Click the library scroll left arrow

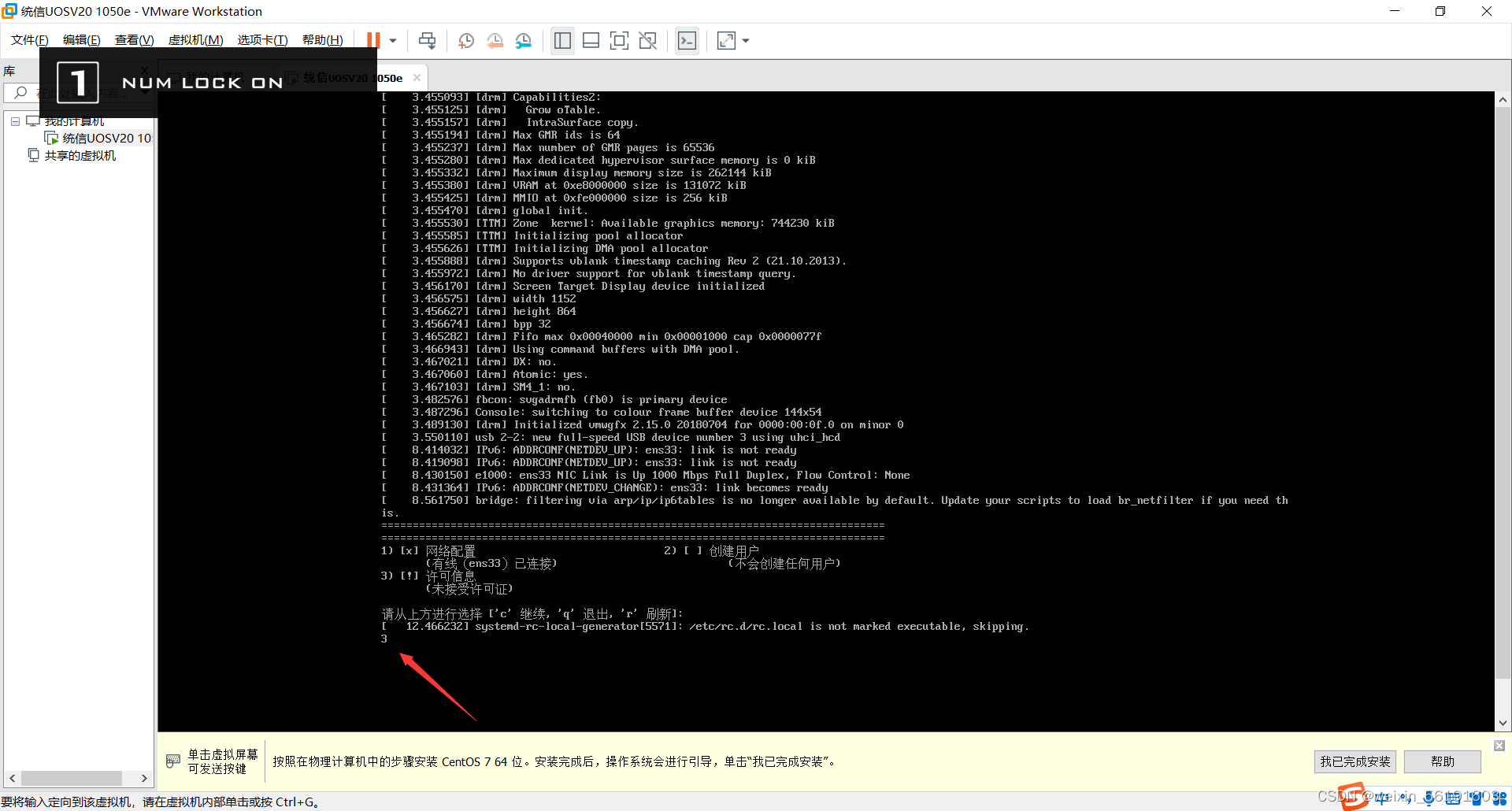pyautogui.click(x=12, y=778)
